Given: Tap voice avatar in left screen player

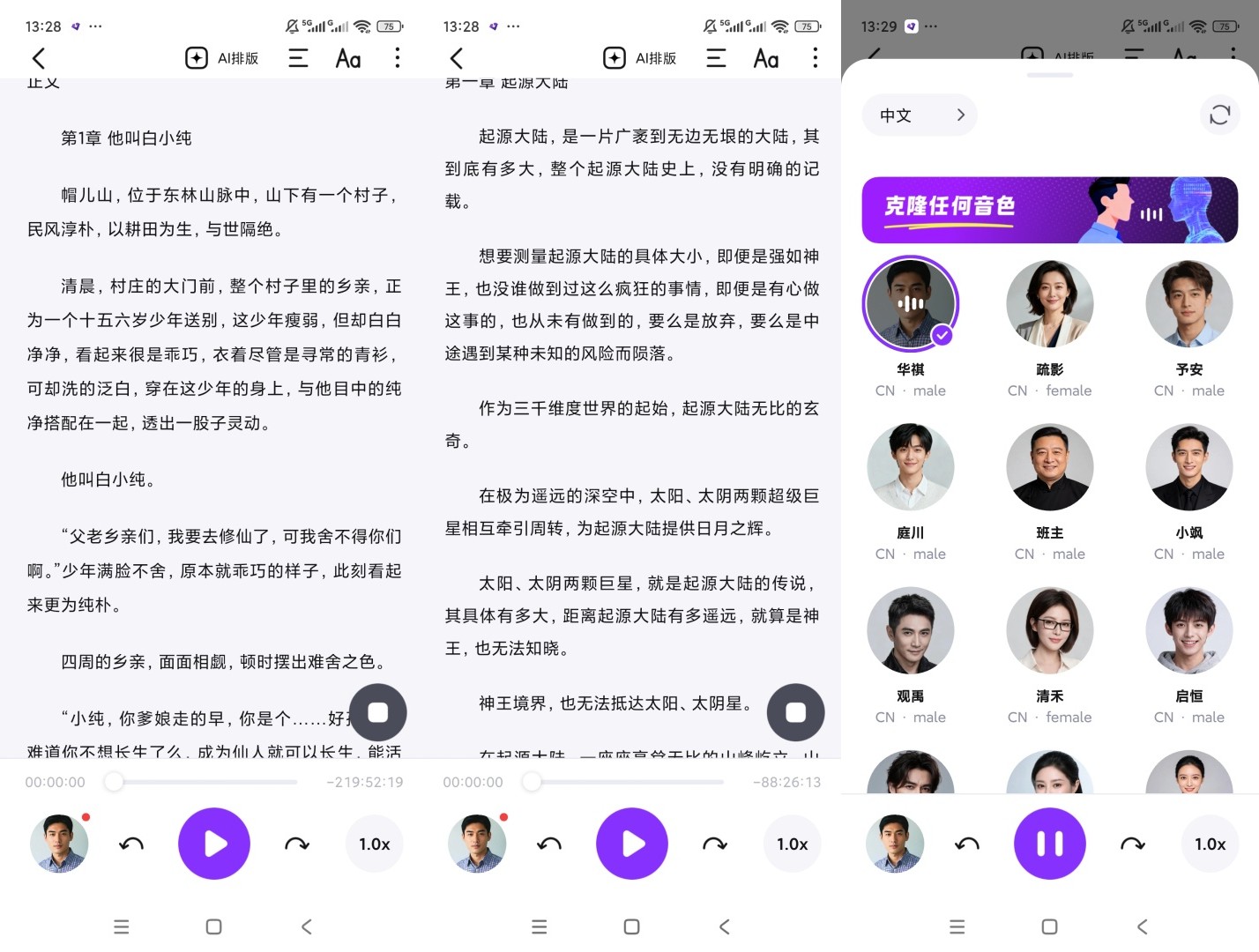Looking at the screenshot, I should click(59, 844).
